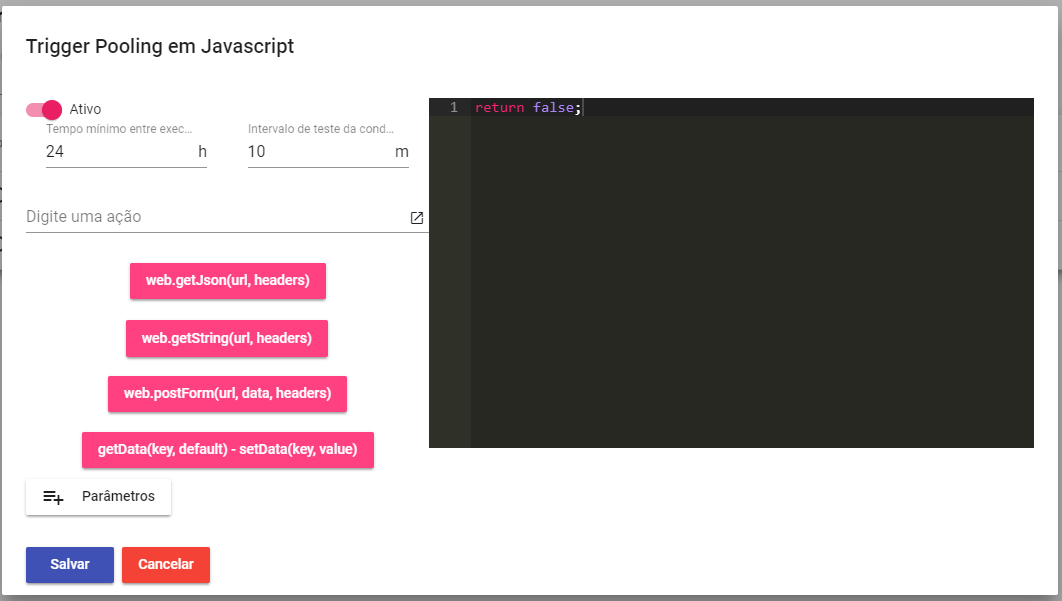The height and width of the screenshot is (601, 1062).
Task: Click 'Trigger Pooling em Javascript' dialog title
Action: pos(160,46)
